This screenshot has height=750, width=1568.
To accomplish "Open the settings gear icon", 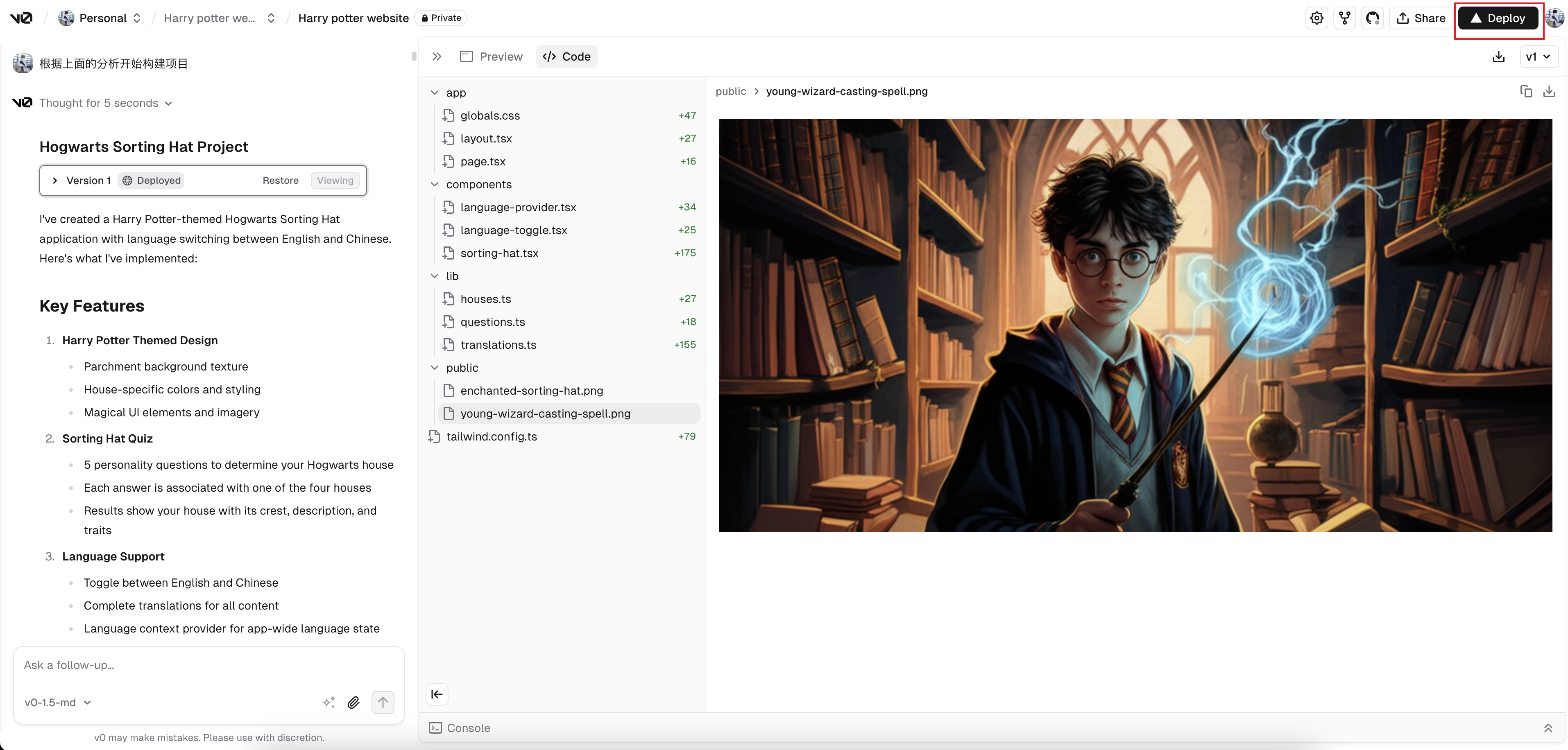I will pos(1316,18).
